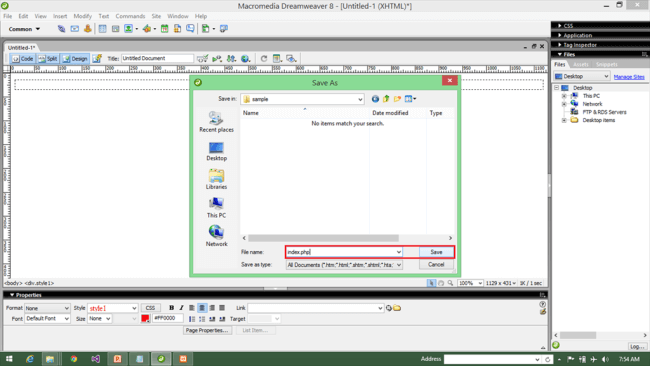
Task: Click Save in the Save As dialog
Action: [436, 252]
